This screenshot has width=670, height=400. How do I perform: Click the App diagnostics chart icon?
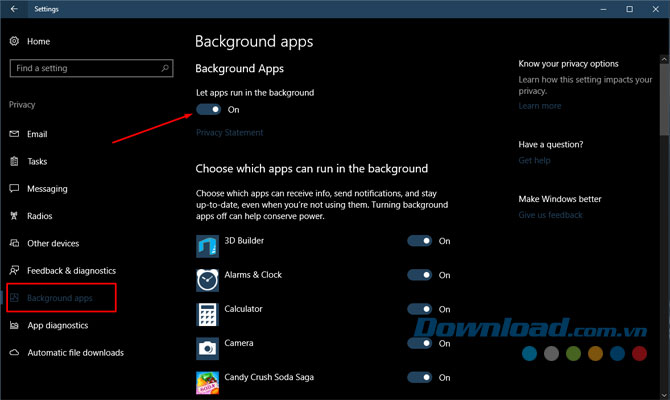point(14,325)
